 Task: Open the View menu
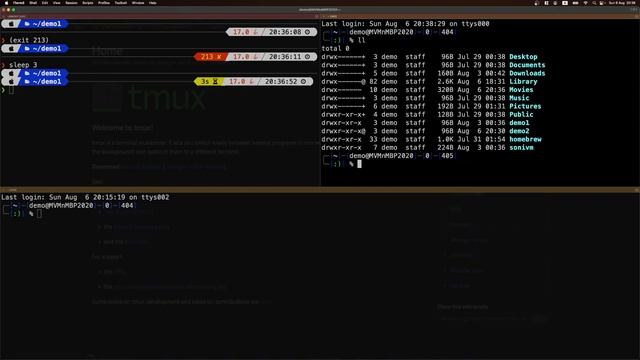point(57,3)
